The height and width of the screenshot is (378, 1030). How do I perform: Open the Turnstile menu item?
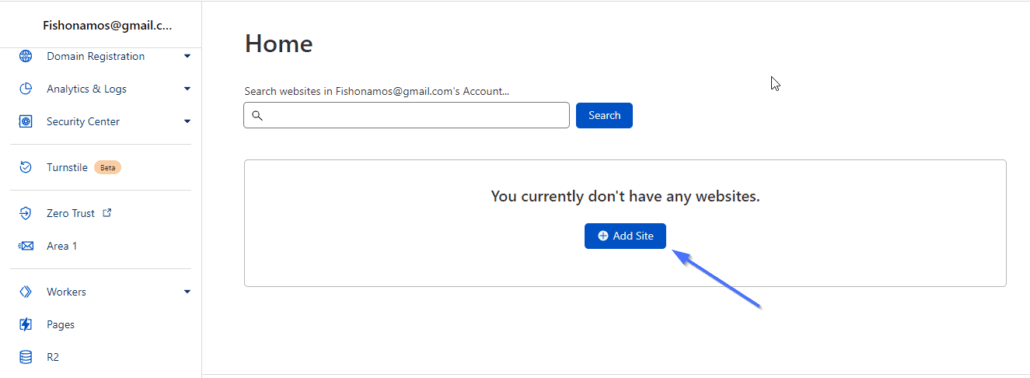click(x=67, y=168)
